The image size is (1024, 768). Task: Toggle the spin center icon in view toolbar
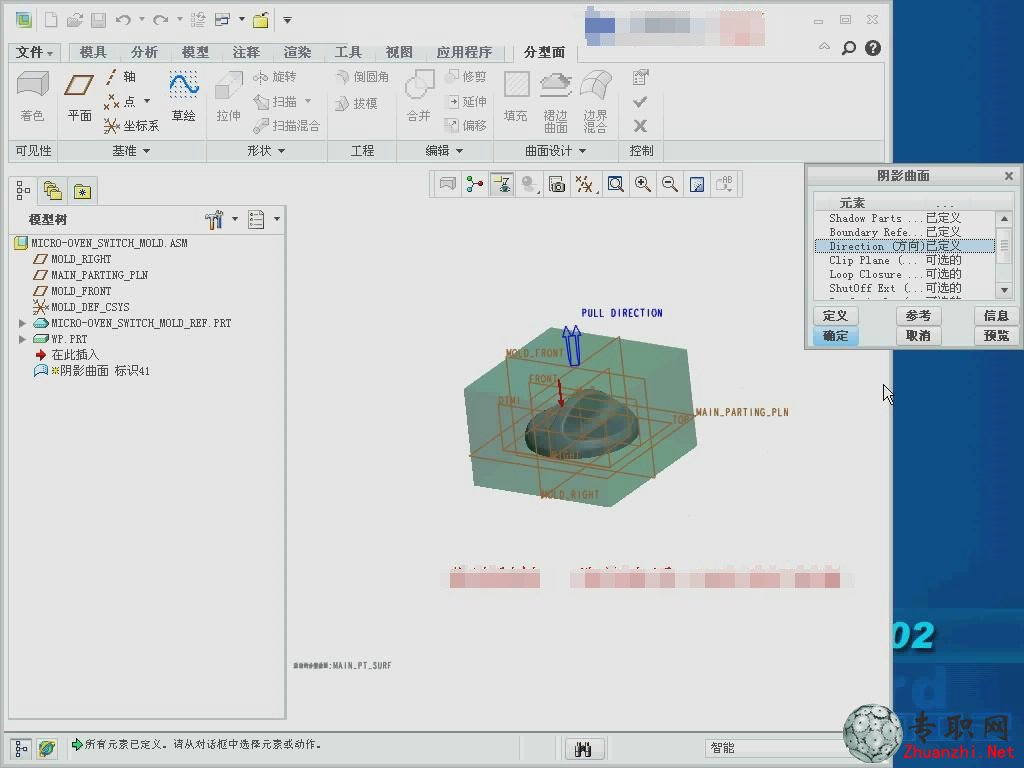475,184
